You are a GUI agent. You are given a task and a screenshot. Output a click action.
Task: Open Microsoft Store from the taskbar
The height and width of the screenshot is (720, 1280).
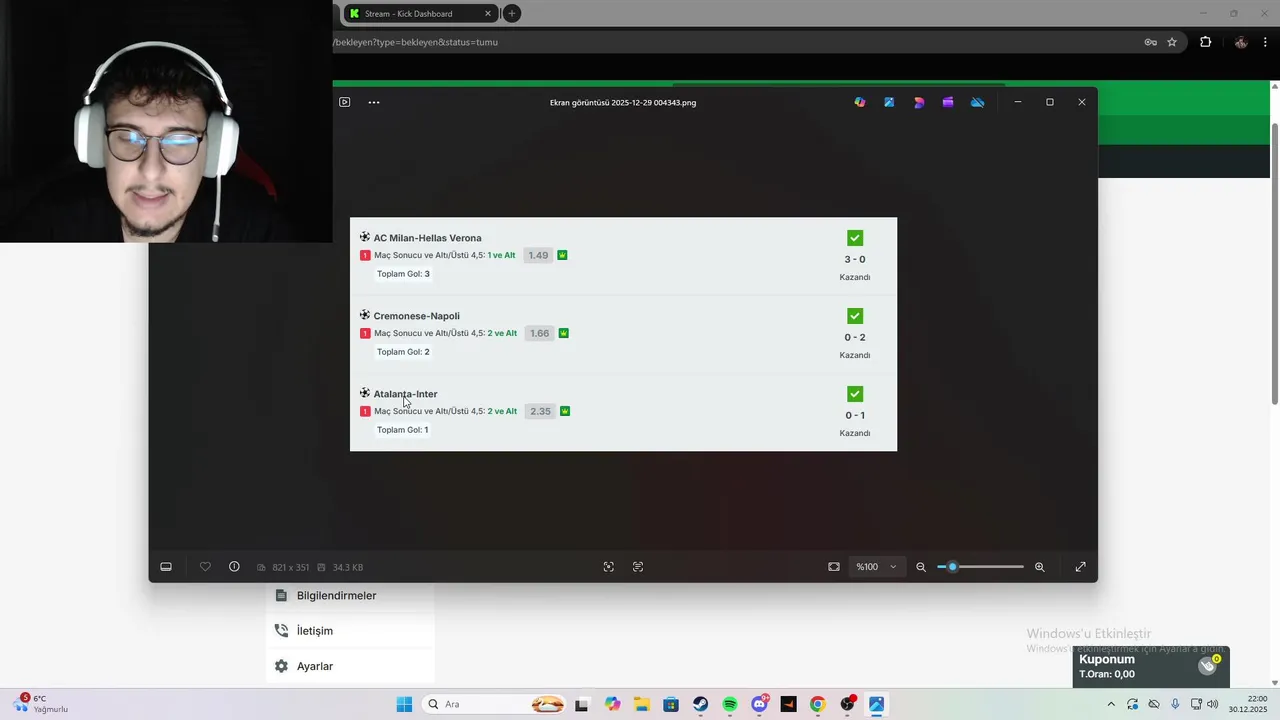[671, 704]
